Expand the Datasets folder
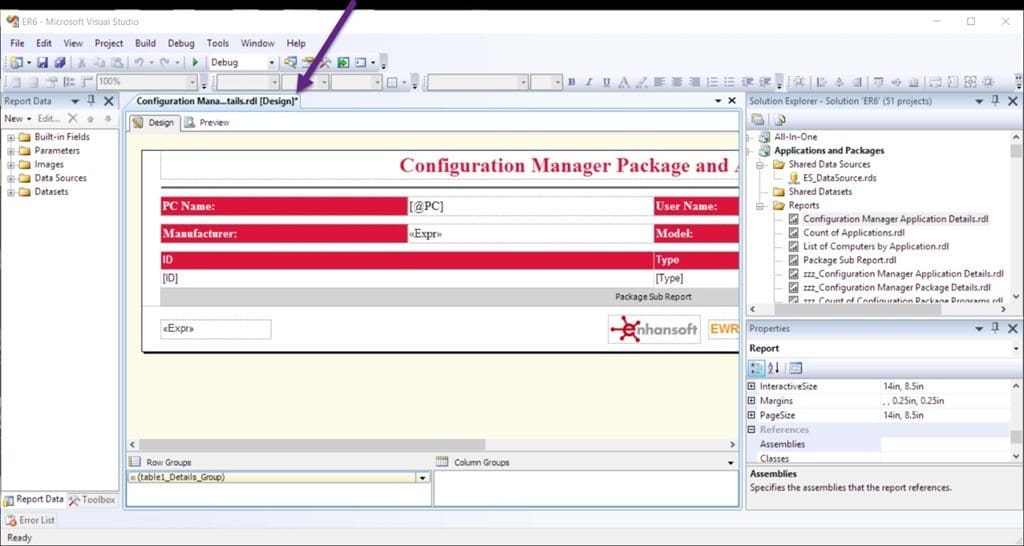 click(10, 192)
